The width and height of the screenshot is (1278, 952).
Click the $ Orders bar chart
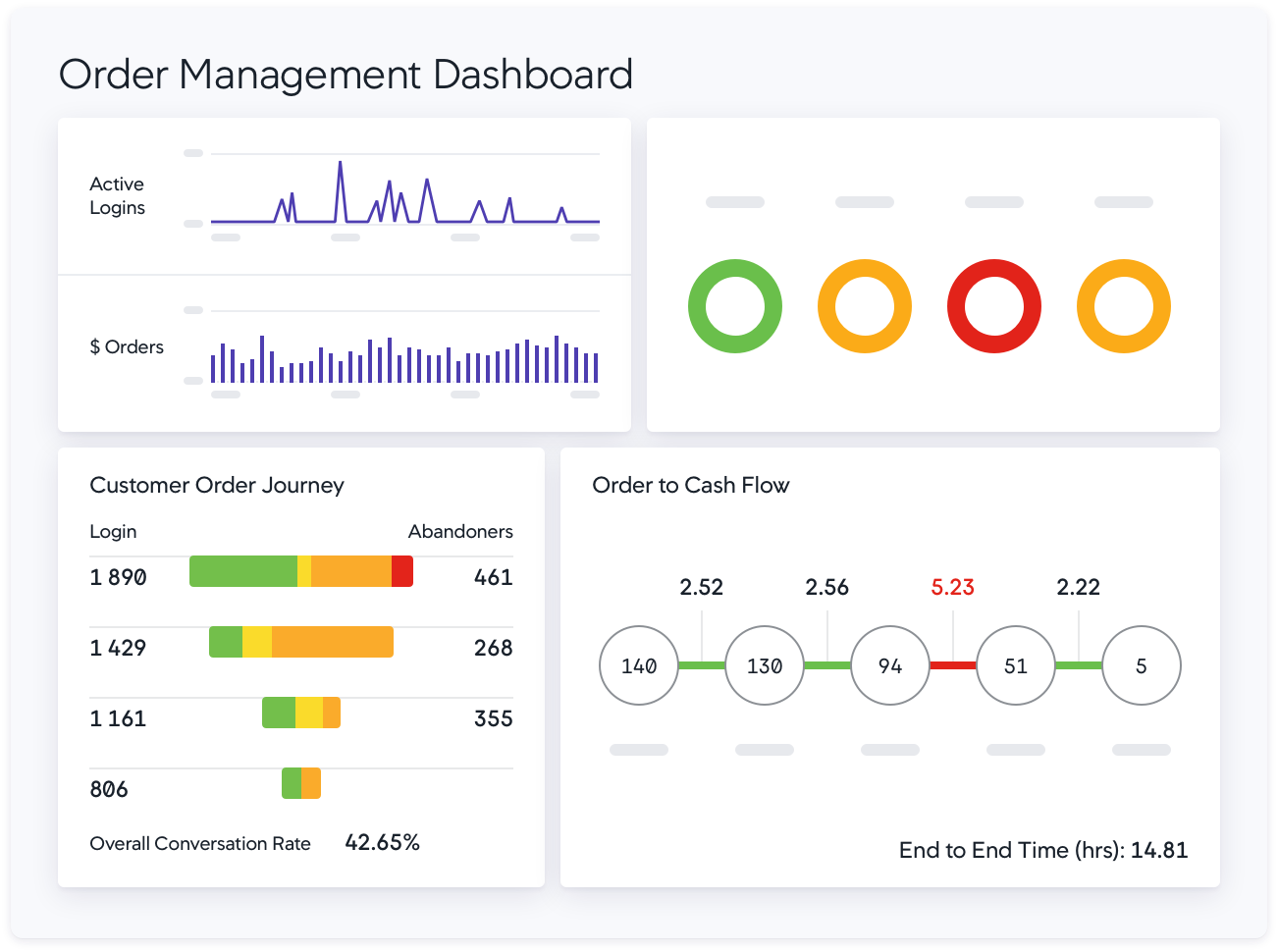(x=405, y=358)
